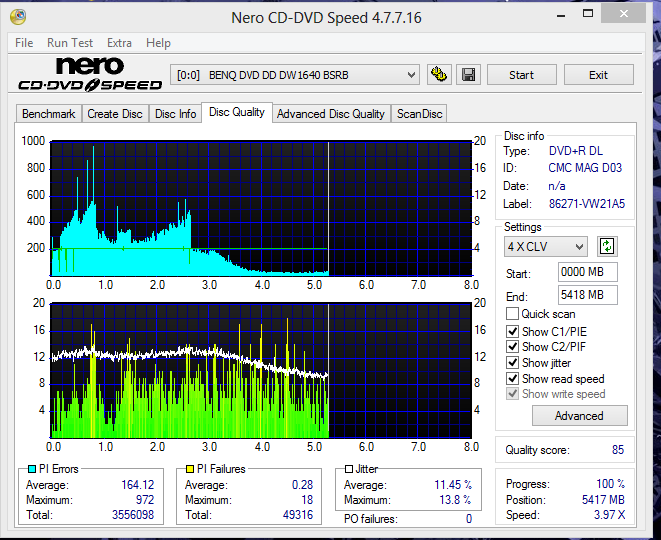
Task: Click the PO failures value 0
Action: [x=469, y=519]
